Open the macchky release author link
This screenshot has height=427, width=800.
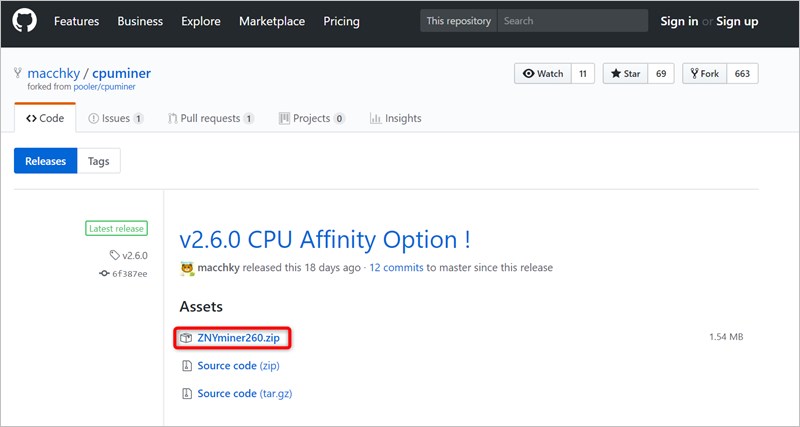pyautogui.click(x=218, y=267)
